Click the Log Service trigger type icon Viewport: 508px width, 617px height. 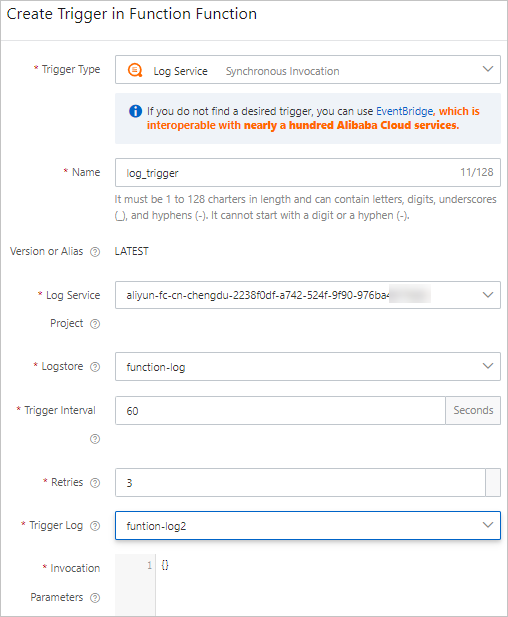[x=135, y=70]
